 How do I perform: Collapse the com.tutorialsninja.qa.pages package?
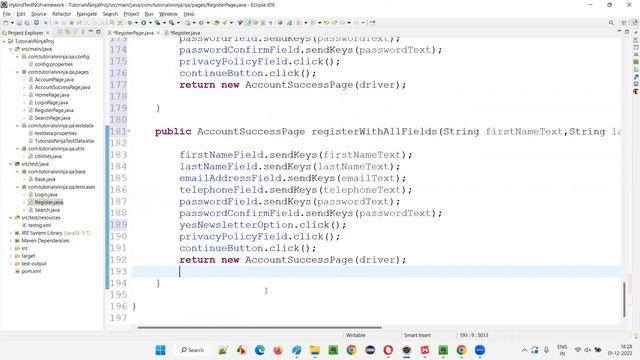coord(18,72)
